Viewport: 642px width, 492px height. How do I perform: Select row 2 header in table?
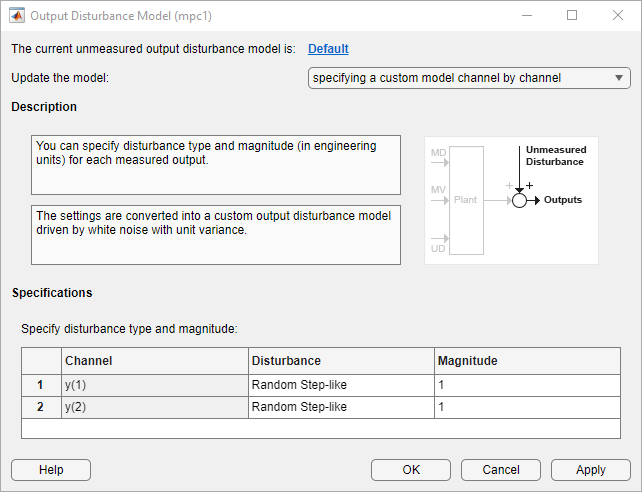click(41, 407)
